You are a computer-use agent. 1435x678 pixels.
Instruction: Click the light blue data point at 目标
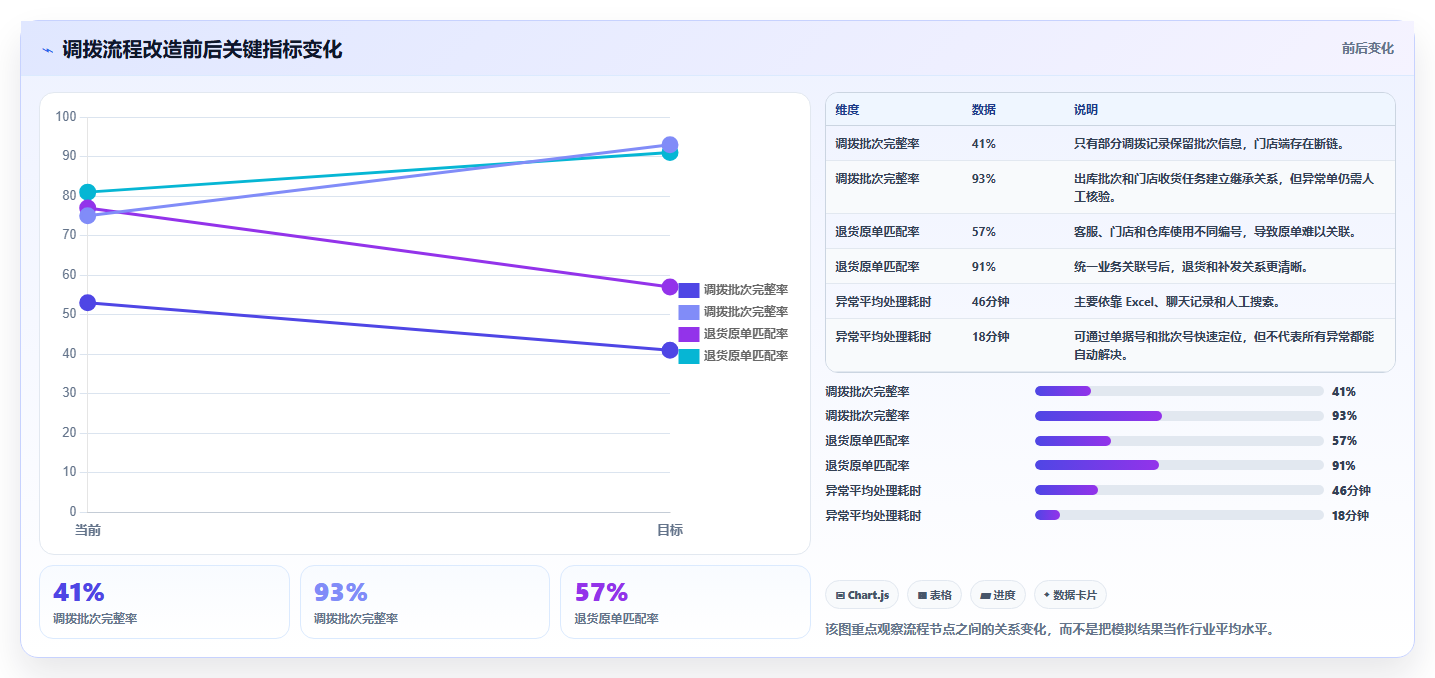(x=670, y=144)
